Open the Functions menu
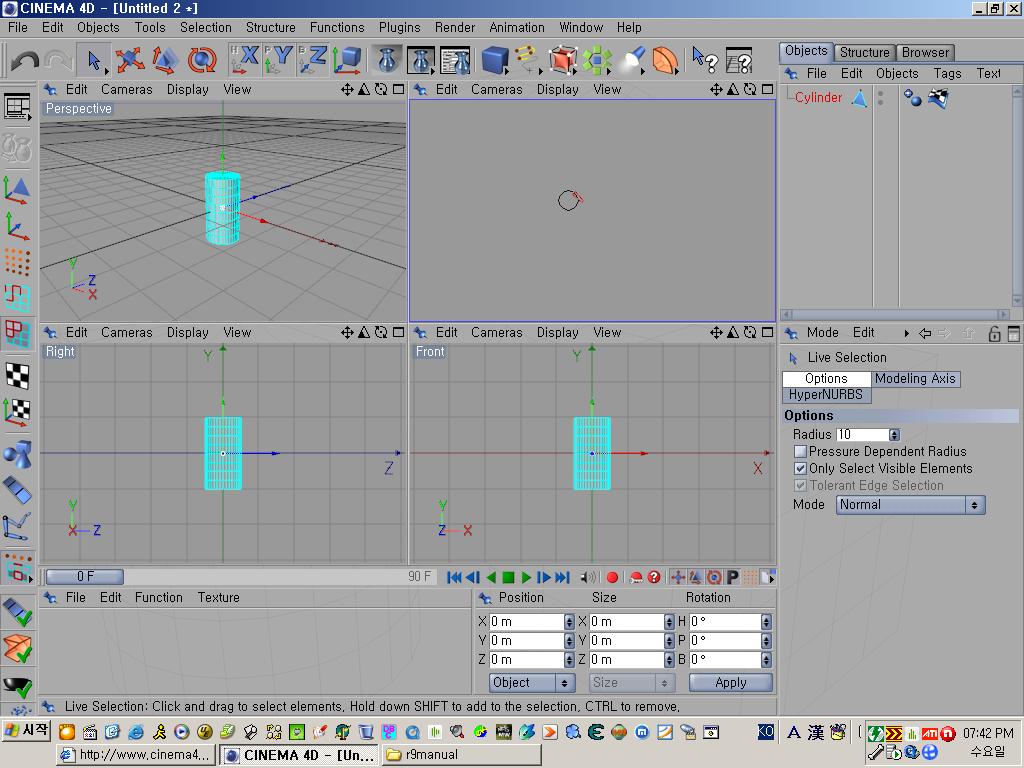The width and height of the screenshot is (1024, 768). coord(337,27)
